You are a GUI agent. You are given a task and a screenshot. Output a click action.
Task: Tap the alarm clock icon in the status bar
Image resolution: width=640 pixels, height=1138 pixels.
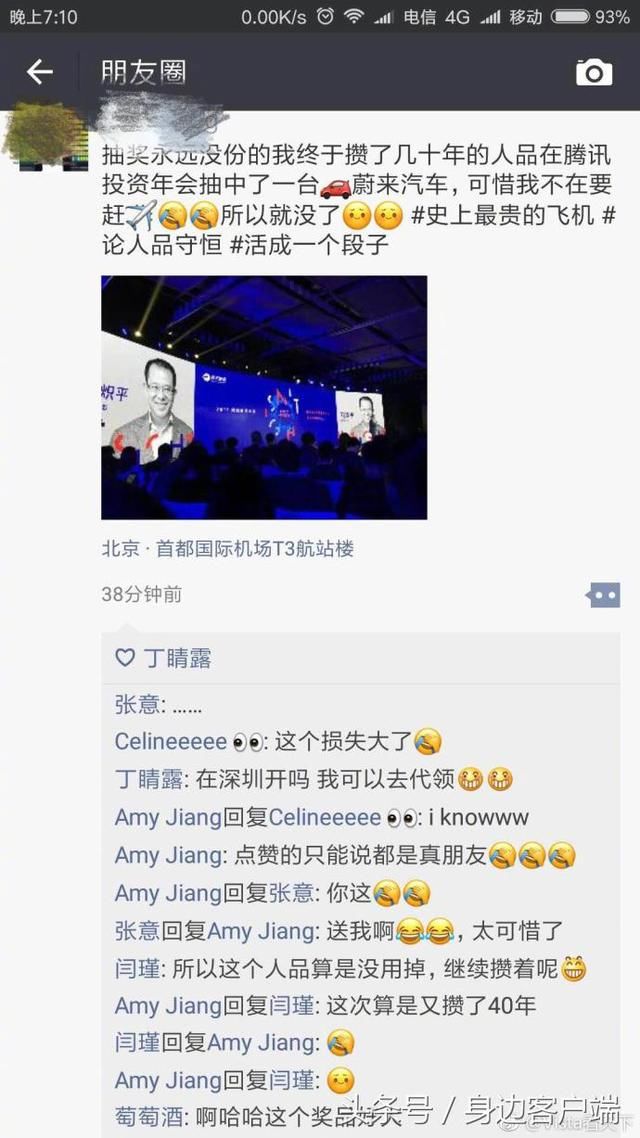[325, 16]
